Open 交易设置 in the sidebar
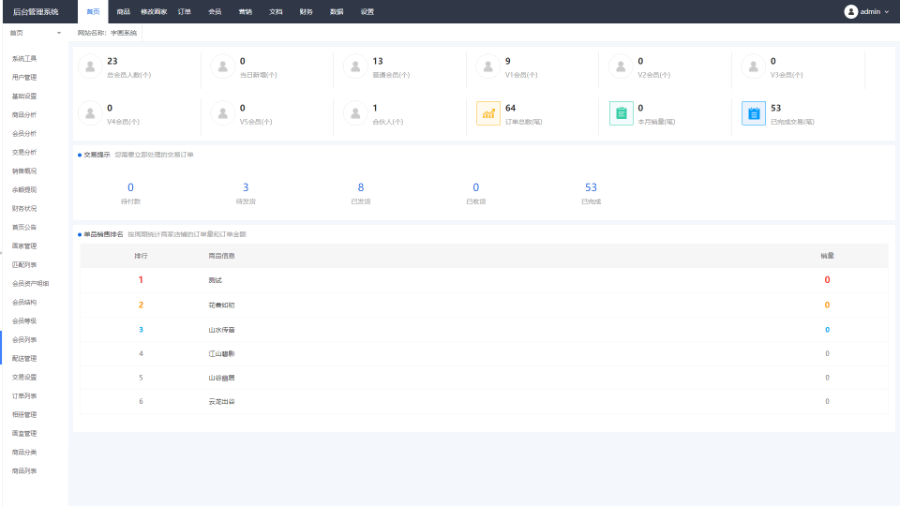Image resolution: width=900 pixels, height=506 pixels. tap(24, 377)
